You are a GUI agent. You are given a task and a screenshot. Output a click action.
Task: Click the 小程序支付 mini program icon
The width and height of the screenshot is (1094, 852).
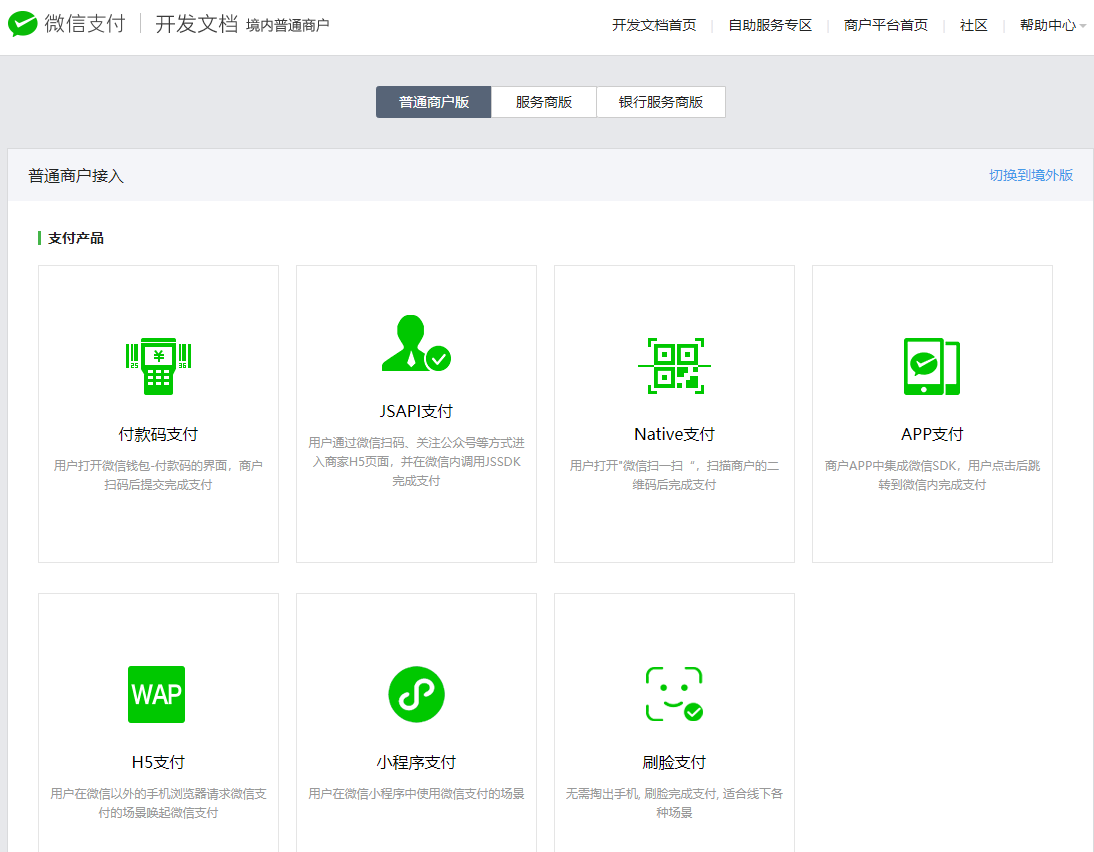point(417,694)
